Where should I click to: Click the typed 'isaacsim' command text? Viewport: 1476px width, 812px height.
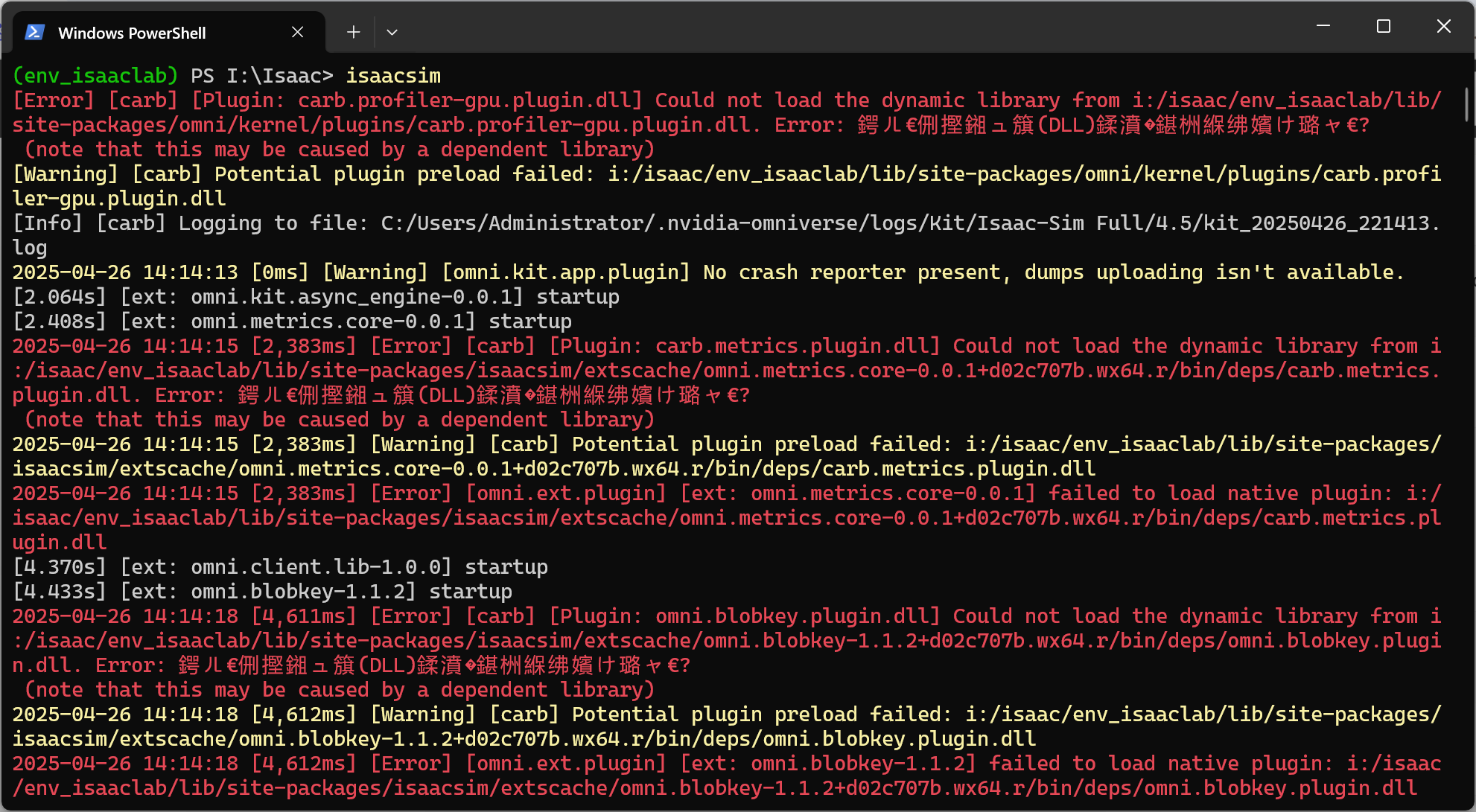393,76
